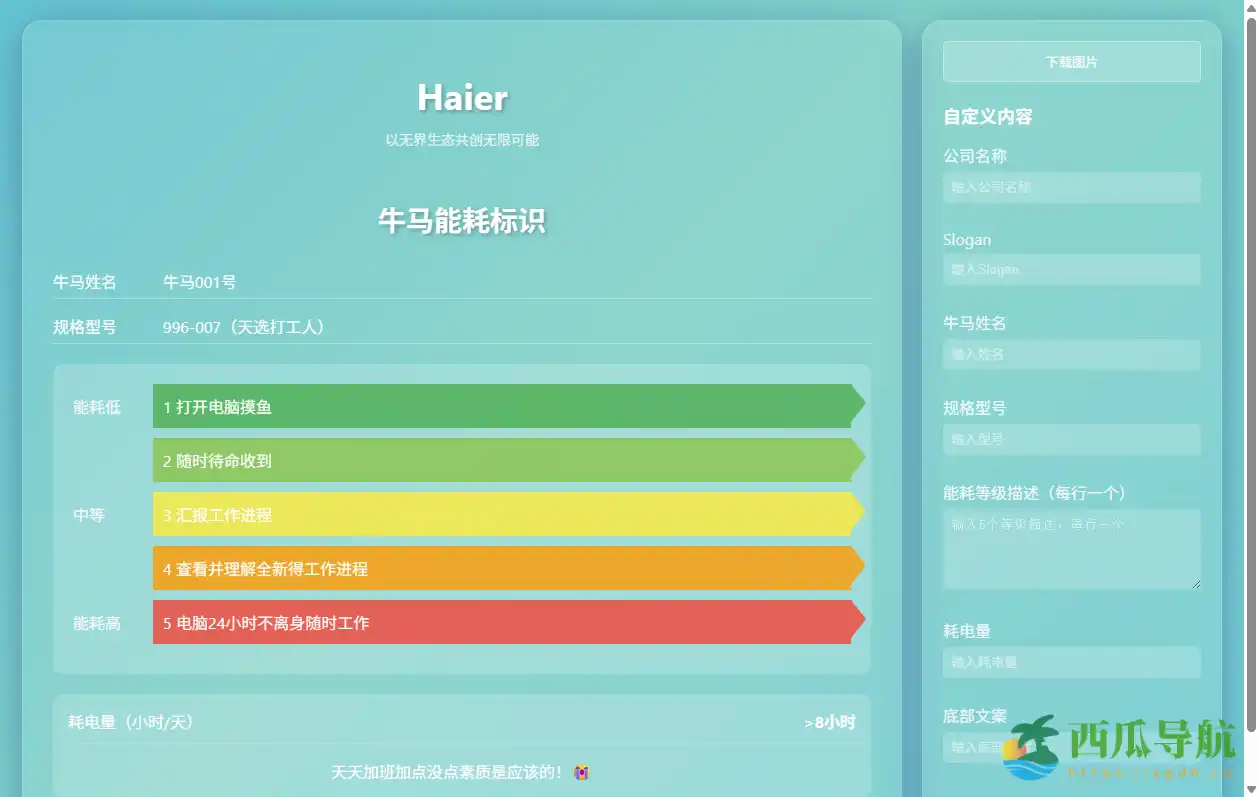1259x797 pixels.
Task: Click the emoji after 天天加班加点 footer text
Action: (x=581, y=772)
